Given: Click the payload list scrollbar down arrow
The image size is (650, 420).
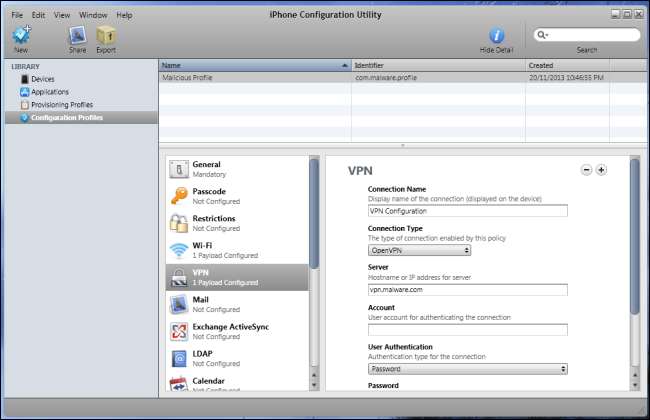Looking at the screenshot, I should 314,385.
